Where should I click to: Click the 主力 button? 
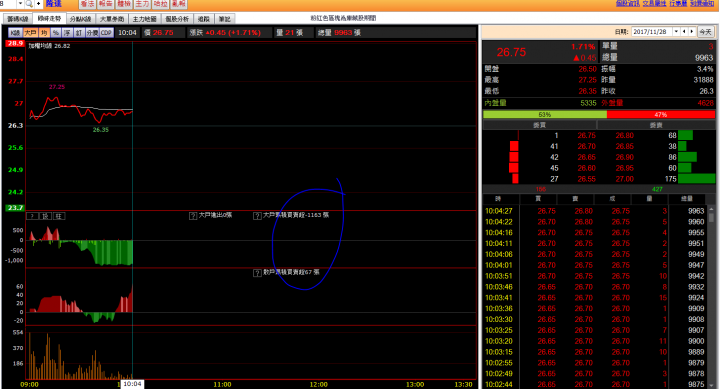tap(142, 4)
